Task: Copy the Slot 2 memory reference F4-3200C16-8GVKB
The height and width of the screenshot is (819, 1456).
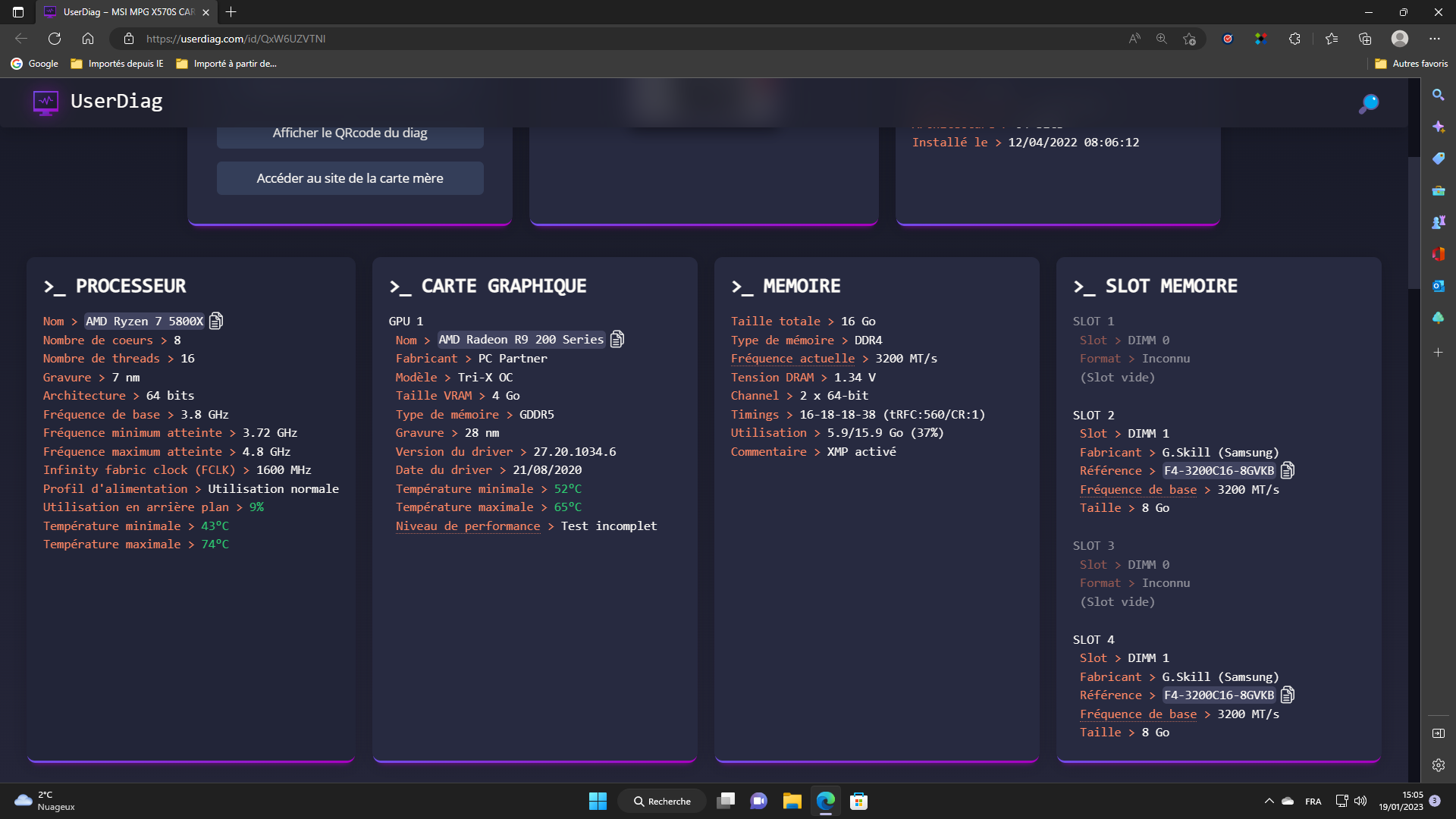Action: pyautogui.click(x=1288, y=470)
